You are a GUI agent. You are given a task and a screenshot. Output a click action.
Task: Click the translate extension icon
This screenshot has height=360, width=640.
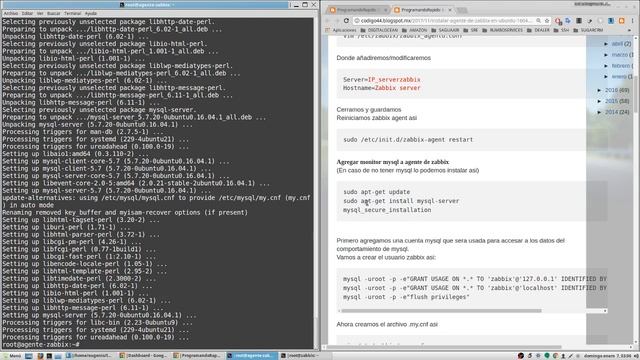point(568,20)
